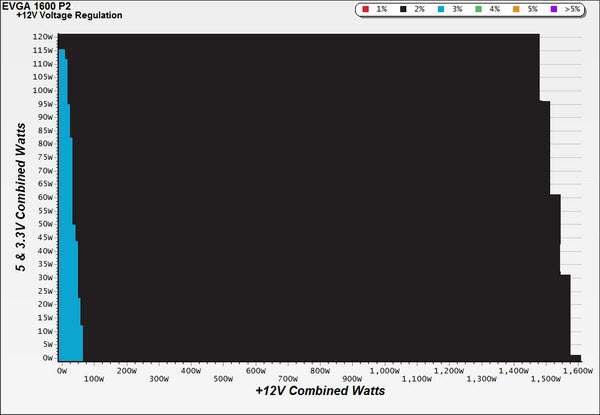Click the '35w' y-axis tick label
The width and height of the screenshot is (600, 415).
(x=44, y=264)
